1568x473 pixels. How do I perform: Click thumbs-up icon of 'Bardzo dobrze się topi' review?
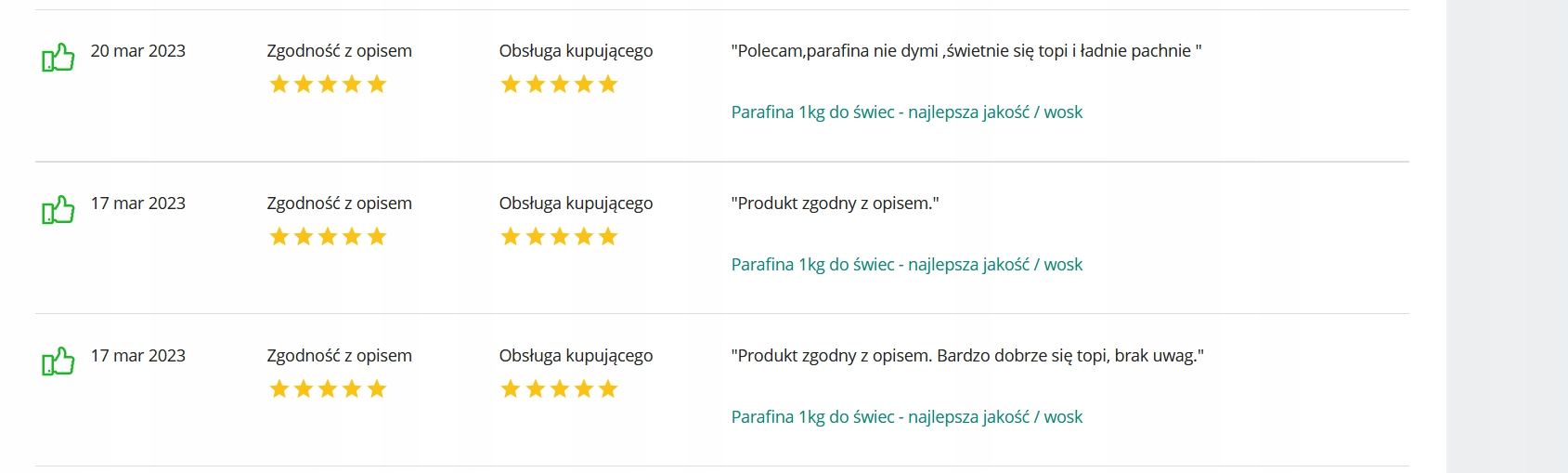point(58,361)
